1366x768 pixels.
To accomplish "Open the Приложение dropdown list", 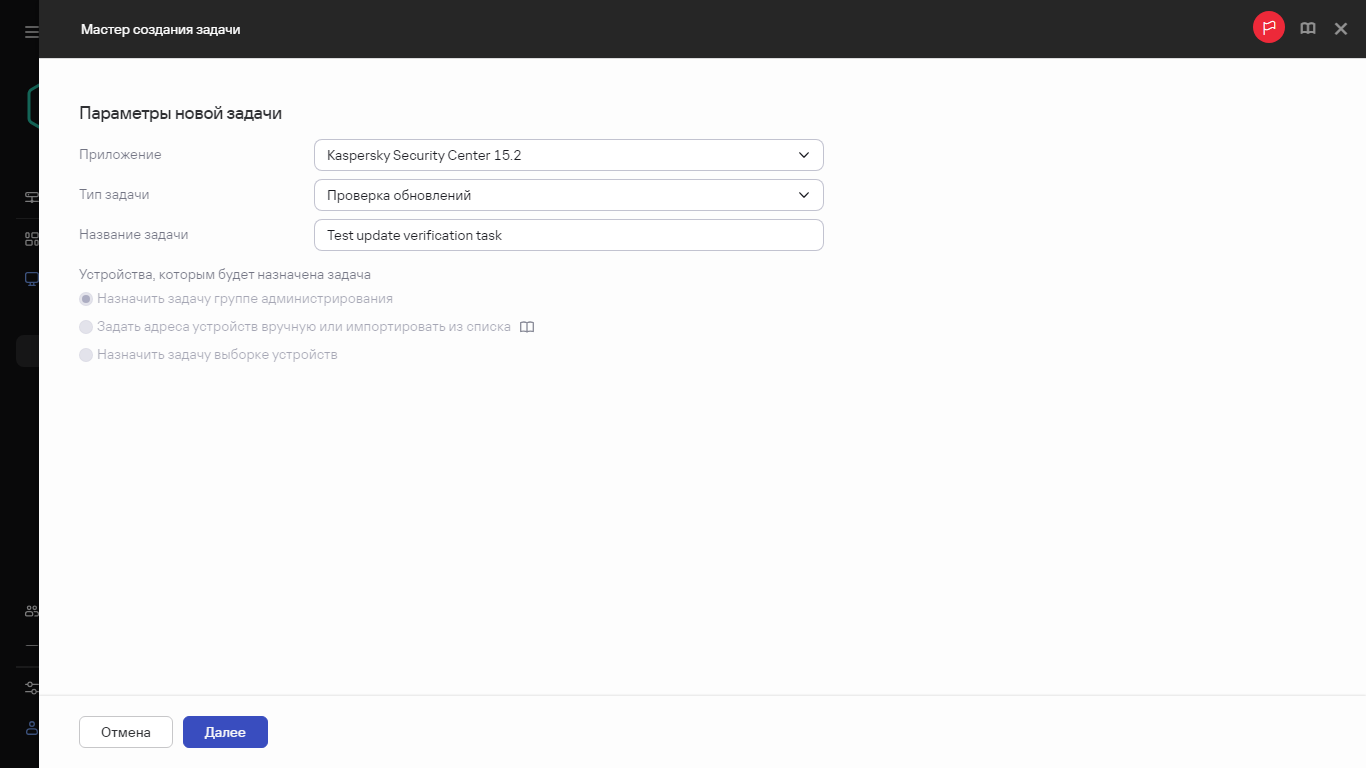I will (568, 156).
